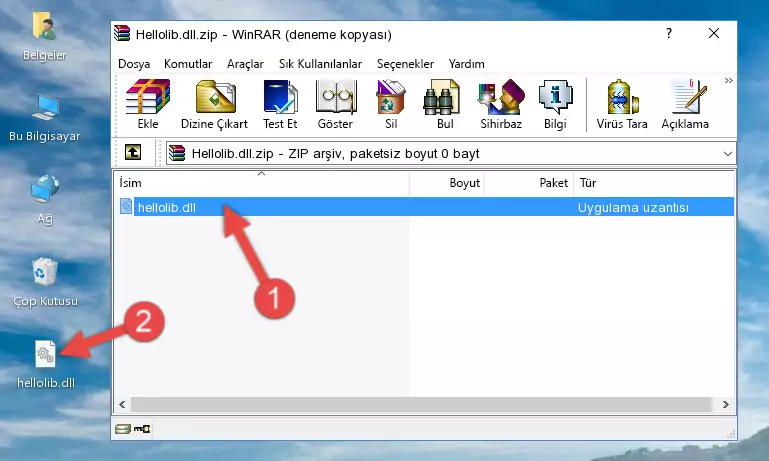Close the WinRAR window
The image size is (769, 461).
tap(714, 33)
